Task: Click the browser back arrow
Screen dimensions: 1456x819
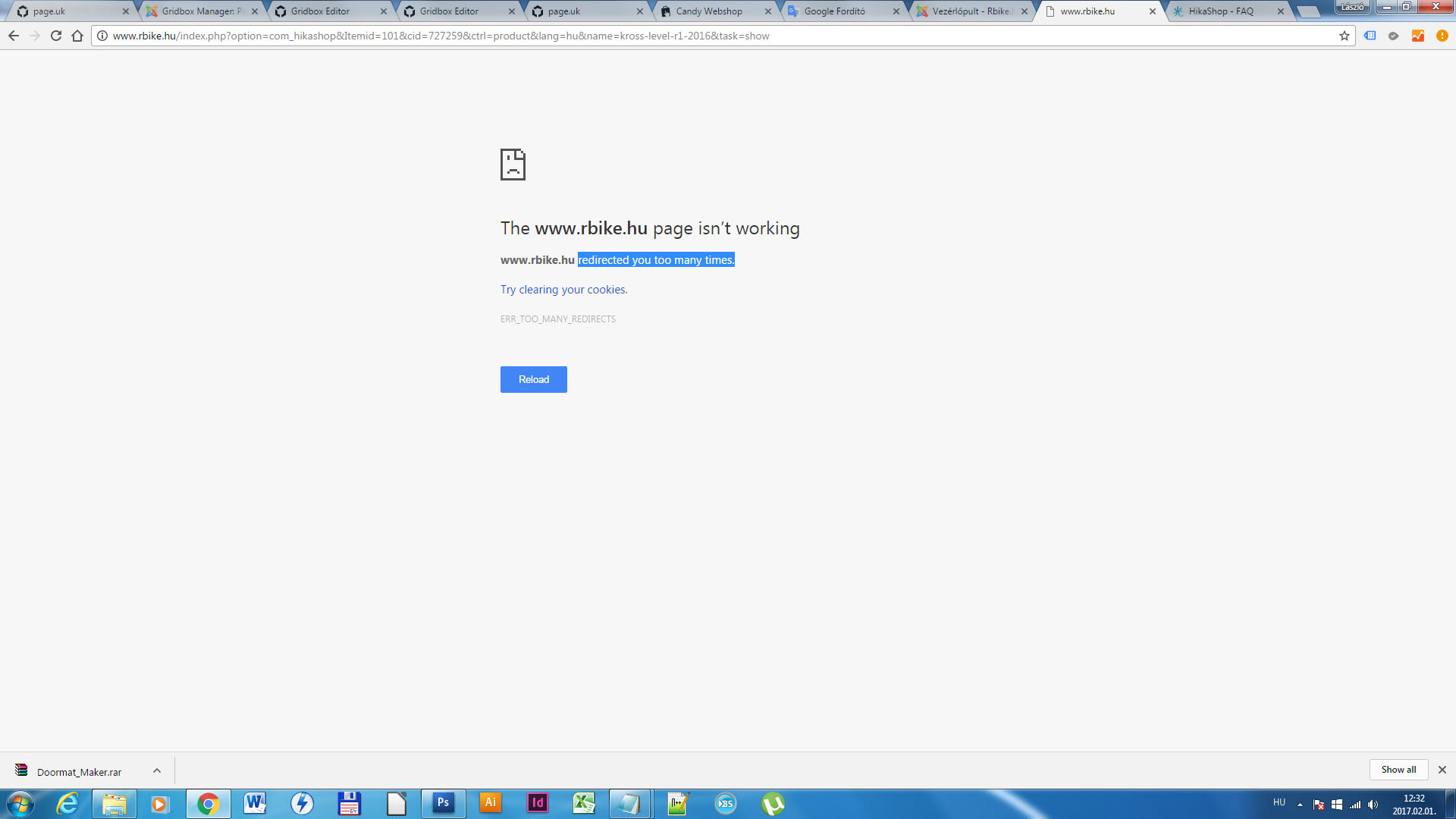Action: (x=14, y=36)
